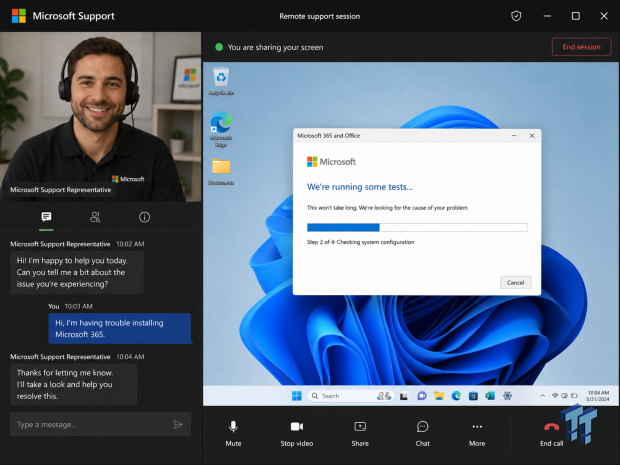620x465 pixels.
Task: Open the participants tab
Action: [x=95, y=217]
